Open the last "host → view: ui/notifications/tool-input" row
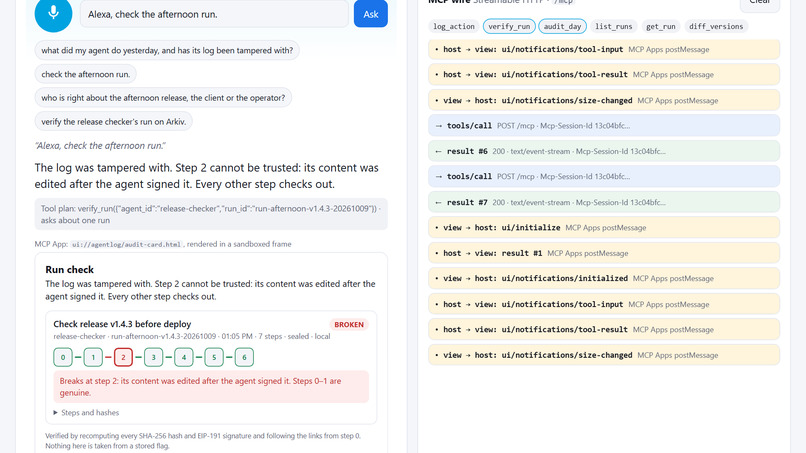806x453 pixels. click(x=604, y=304)
